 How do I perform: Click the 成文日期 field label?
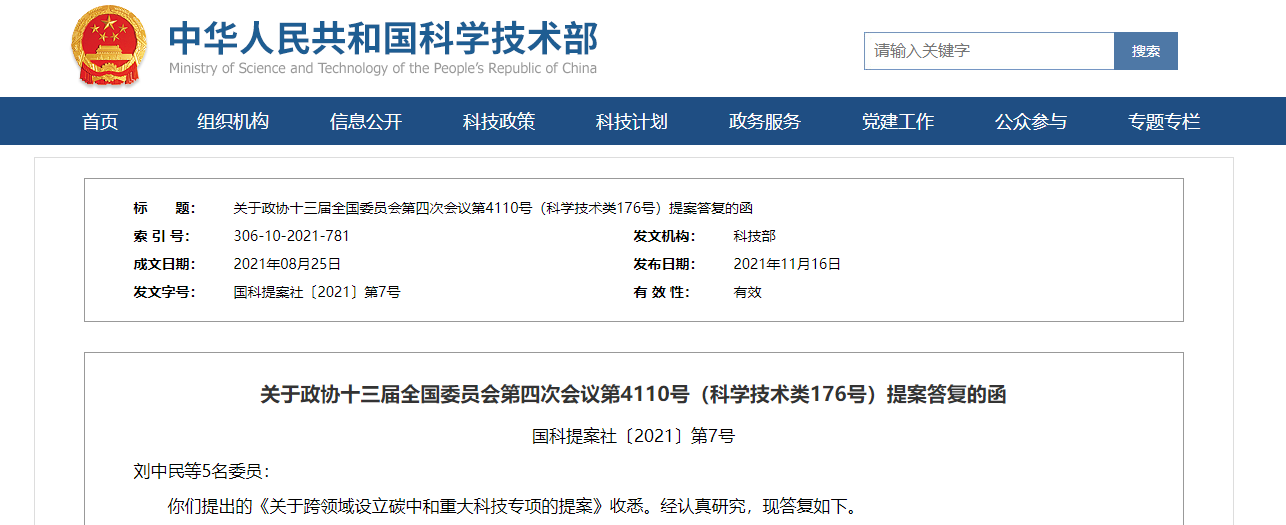(x=164, y=264)
